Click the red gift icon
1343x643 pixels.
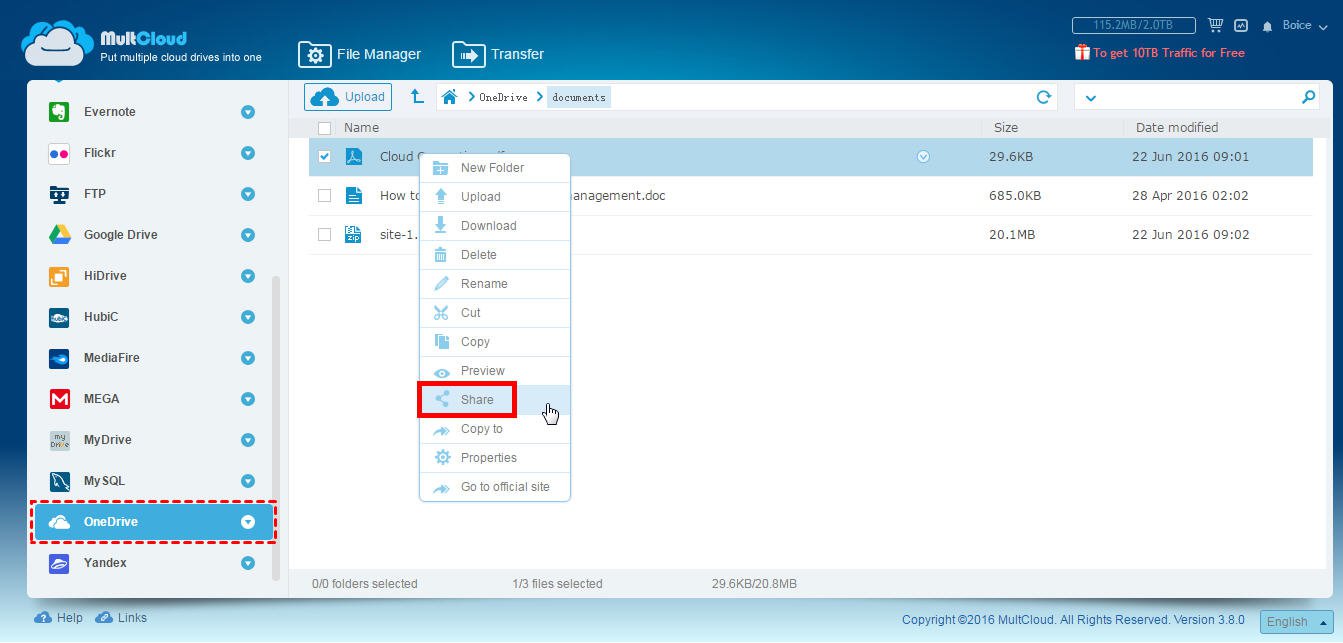[1081, 52]
